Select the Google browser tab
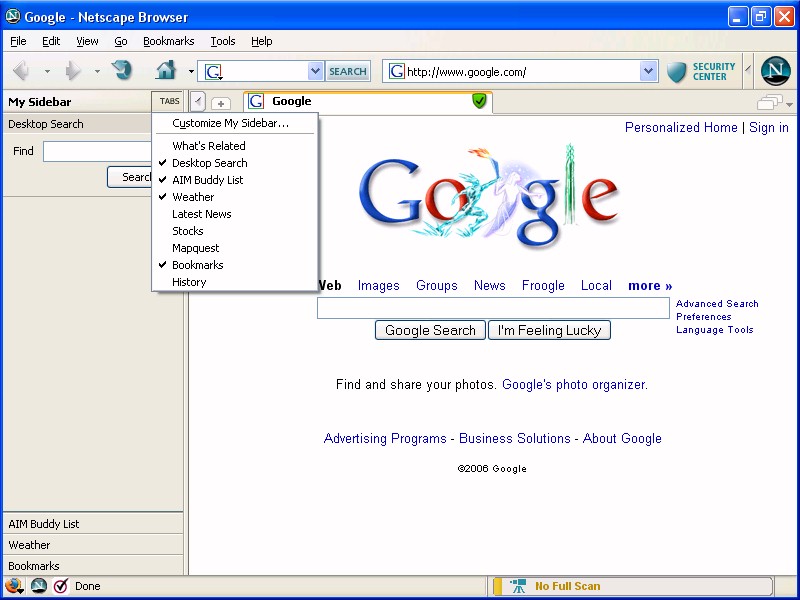Screen dimensions: 800x600 pyautogui.click(x=367, y=101)
